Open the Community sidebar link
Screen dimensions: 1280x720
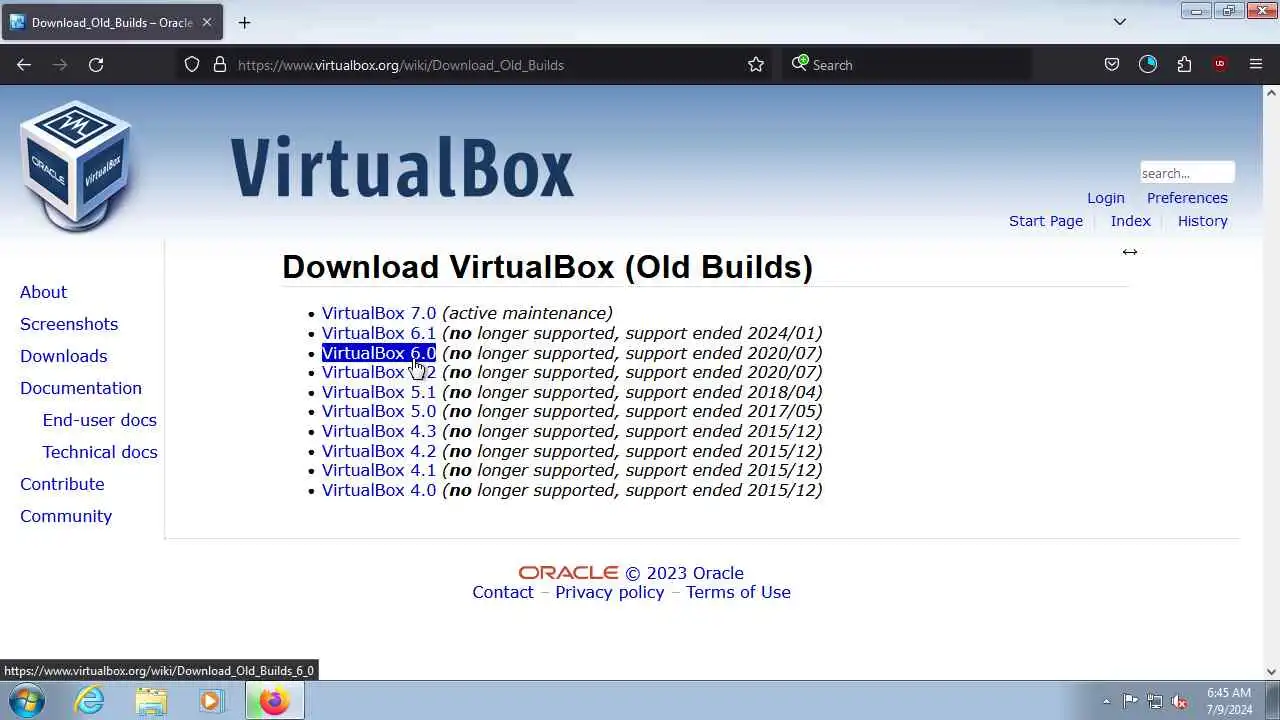click(66, 516)
